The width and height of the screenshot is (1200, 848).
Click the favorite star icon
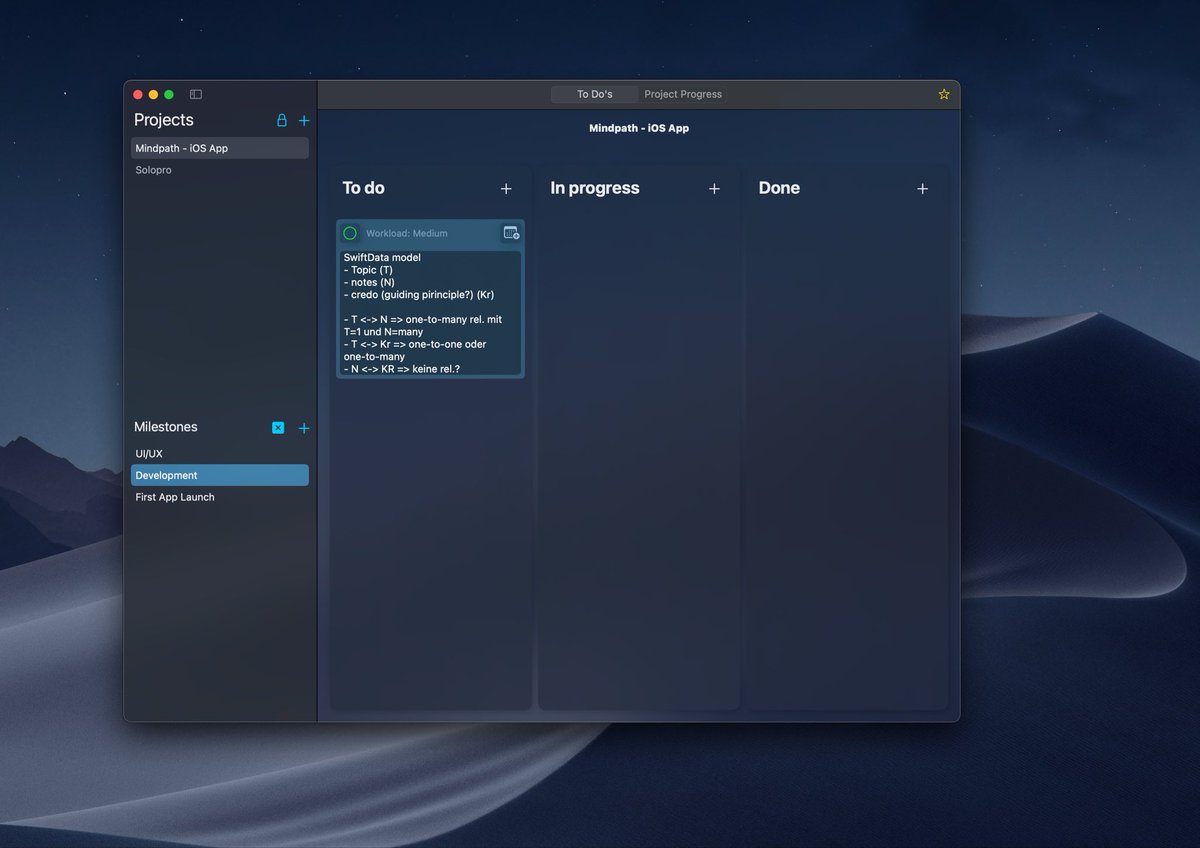(x=944, y=94)
